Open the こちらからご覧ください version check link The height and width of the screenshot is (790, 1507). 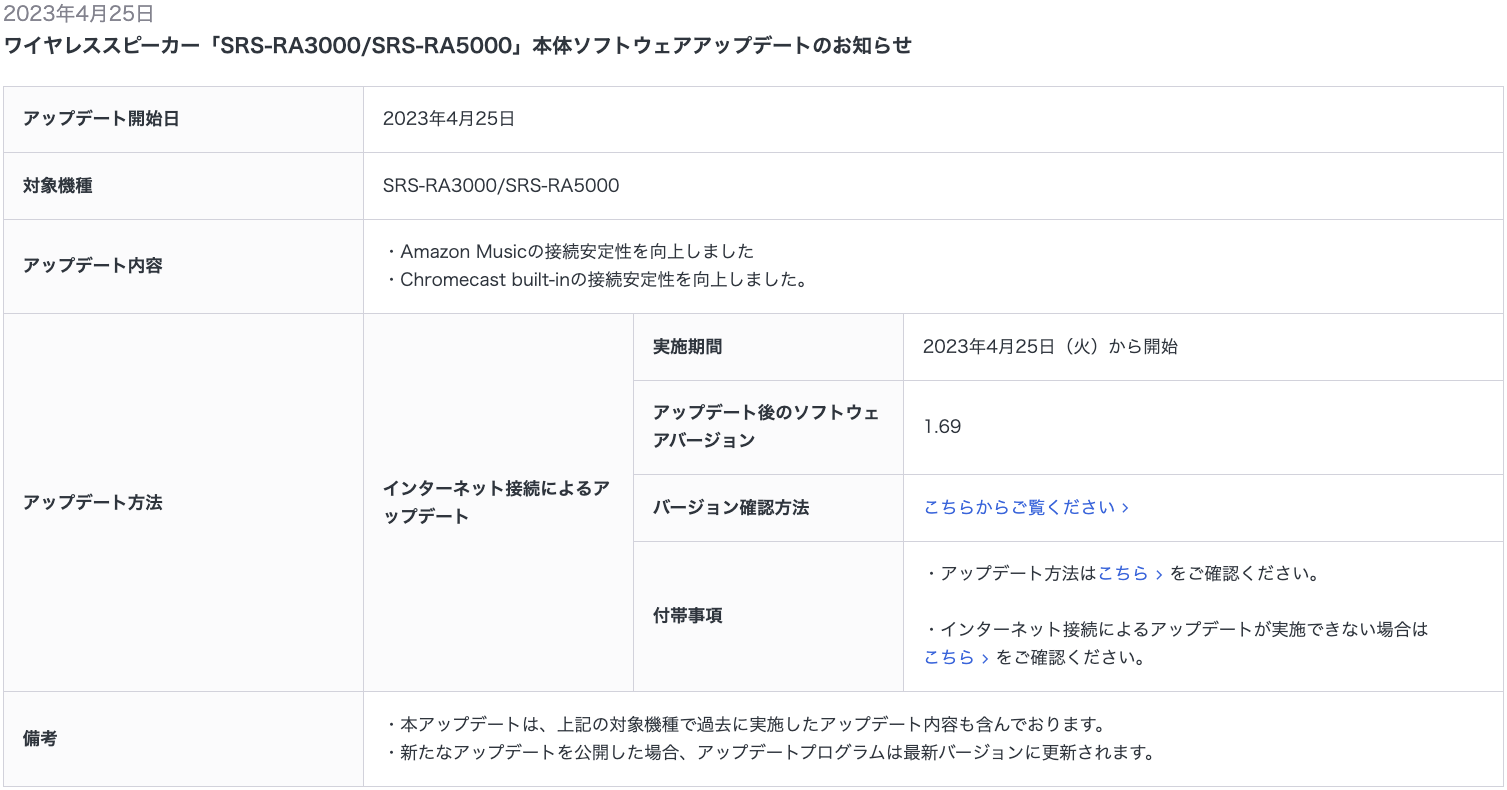(1025, 508)
